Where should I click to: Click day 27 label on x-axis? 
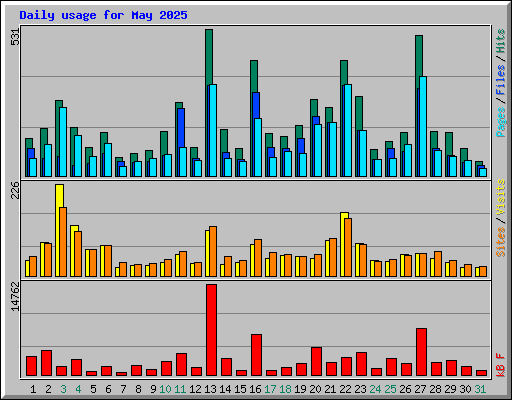420,389
